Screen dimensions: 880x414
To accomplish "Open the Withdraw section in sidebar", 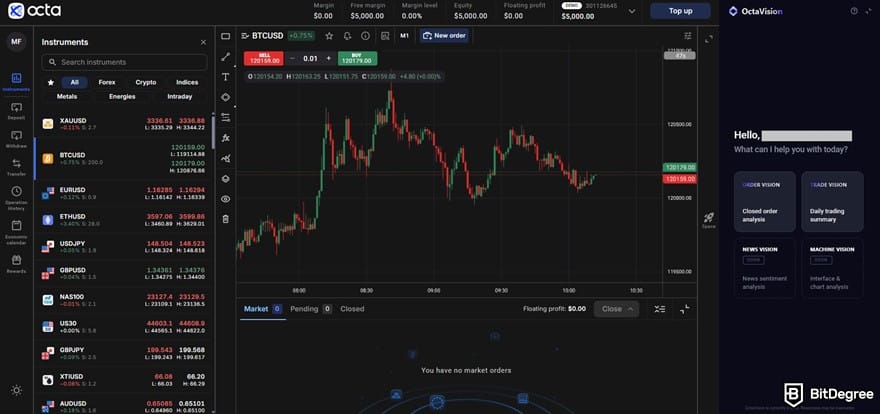I will click(16, 139).
